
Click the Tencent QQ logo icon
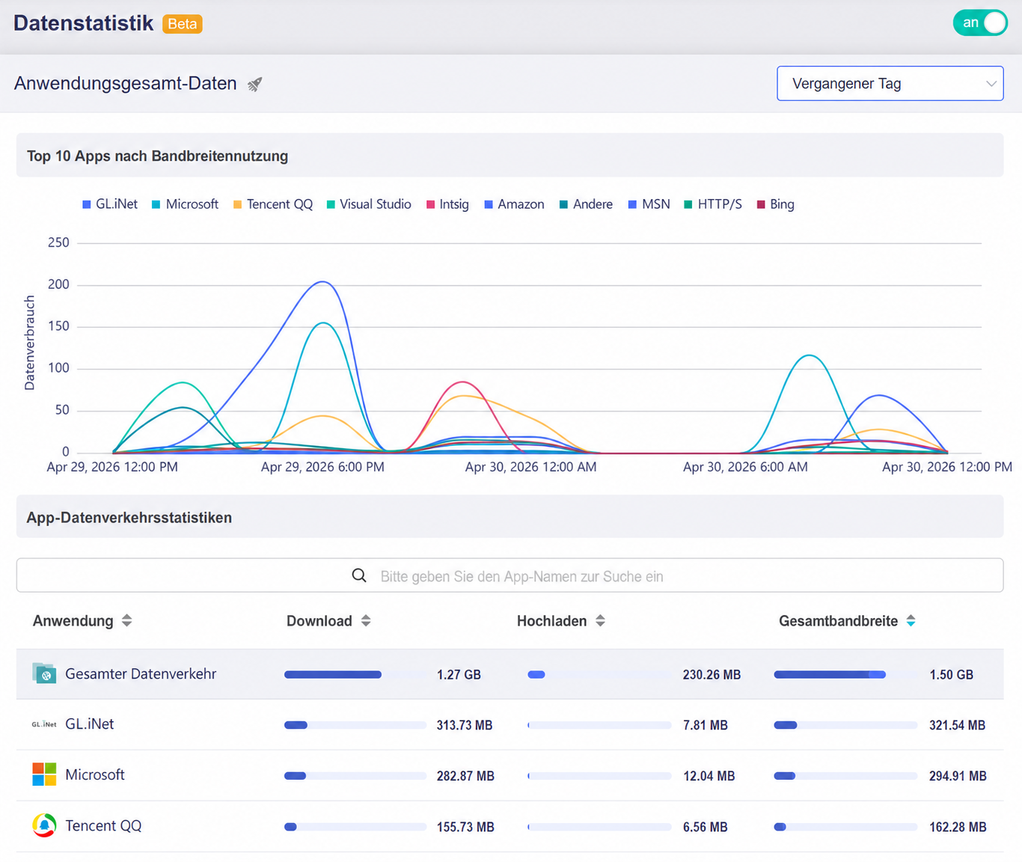[x=44, y=826]
